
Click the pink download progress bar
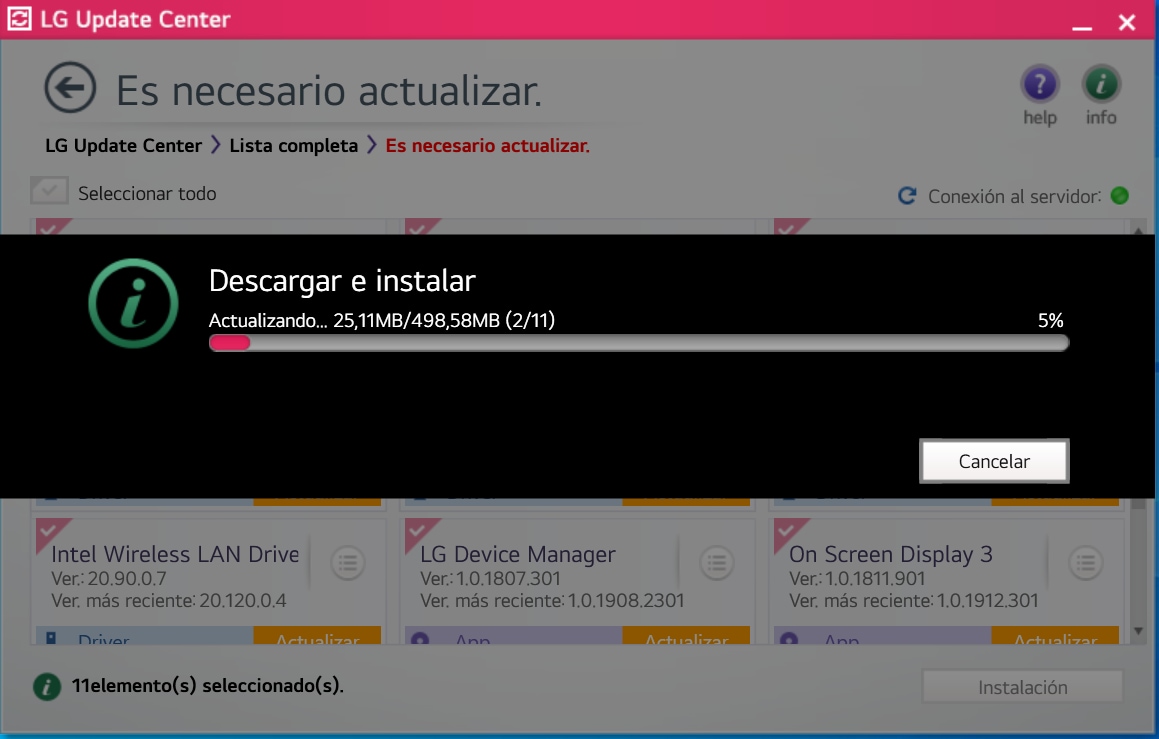click(639, 343)
